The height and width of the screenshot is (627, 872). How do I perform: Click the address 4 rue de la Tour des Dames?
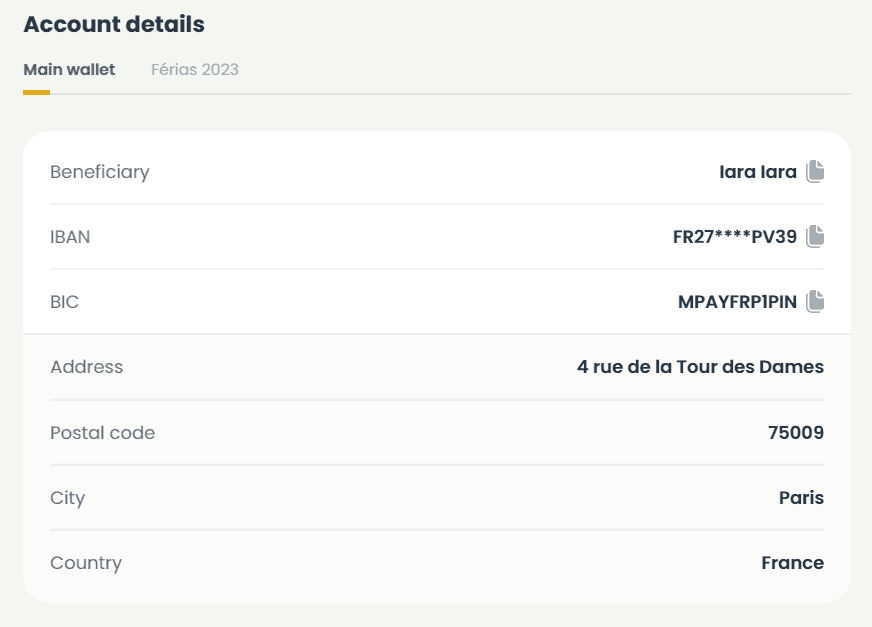click(x=700, y=367)
